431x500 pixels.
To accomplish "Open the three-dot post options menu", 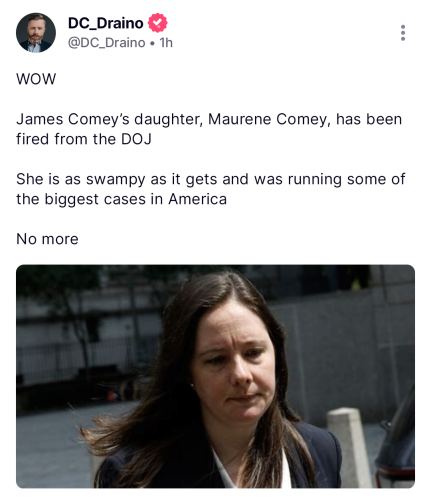I will [403, 33].
